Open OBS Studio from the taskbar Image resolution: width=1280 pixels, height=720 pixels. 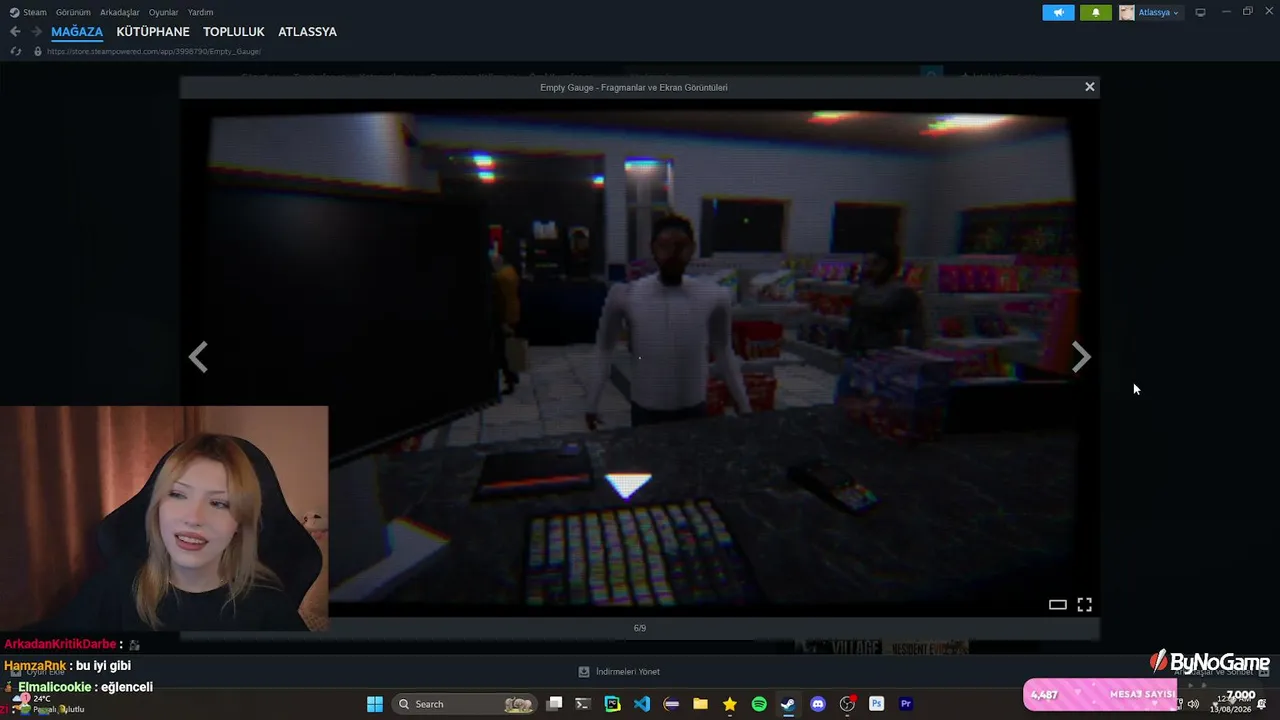pos(848,704)
